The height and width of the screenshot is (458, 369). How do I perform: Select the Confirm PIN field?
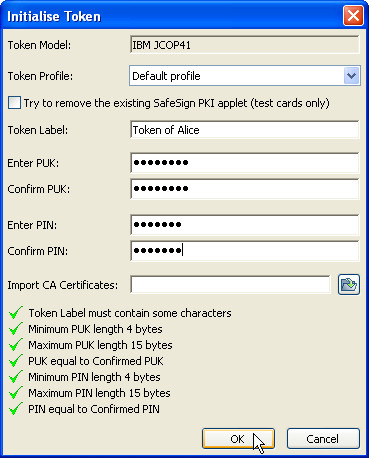(x=245, y=251)
